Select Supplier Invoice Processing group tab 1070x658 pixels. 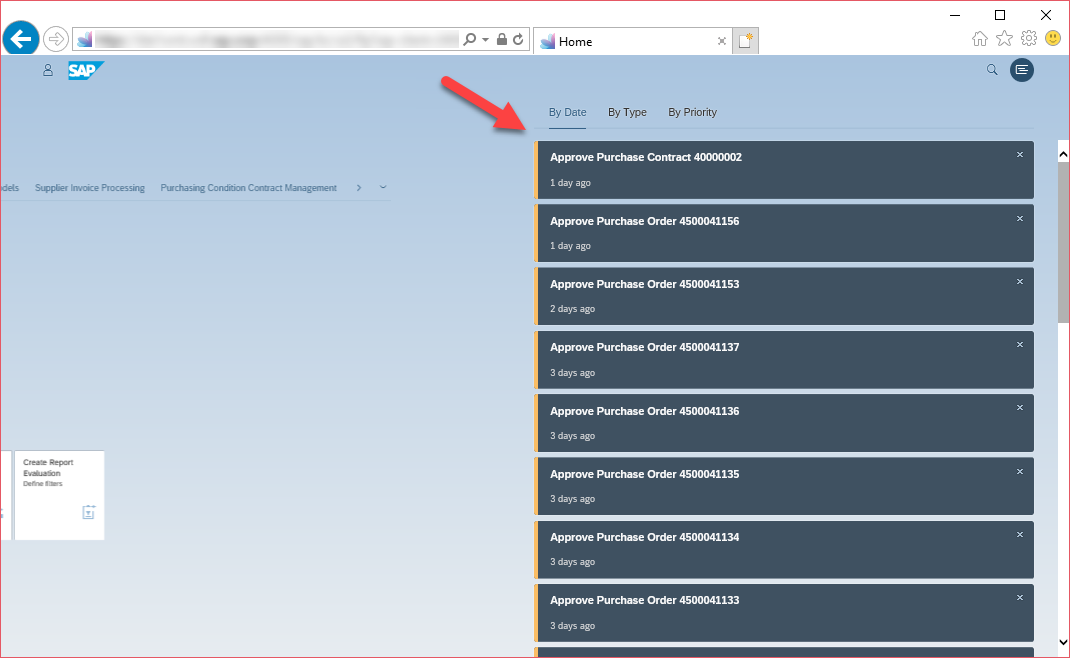90,188
